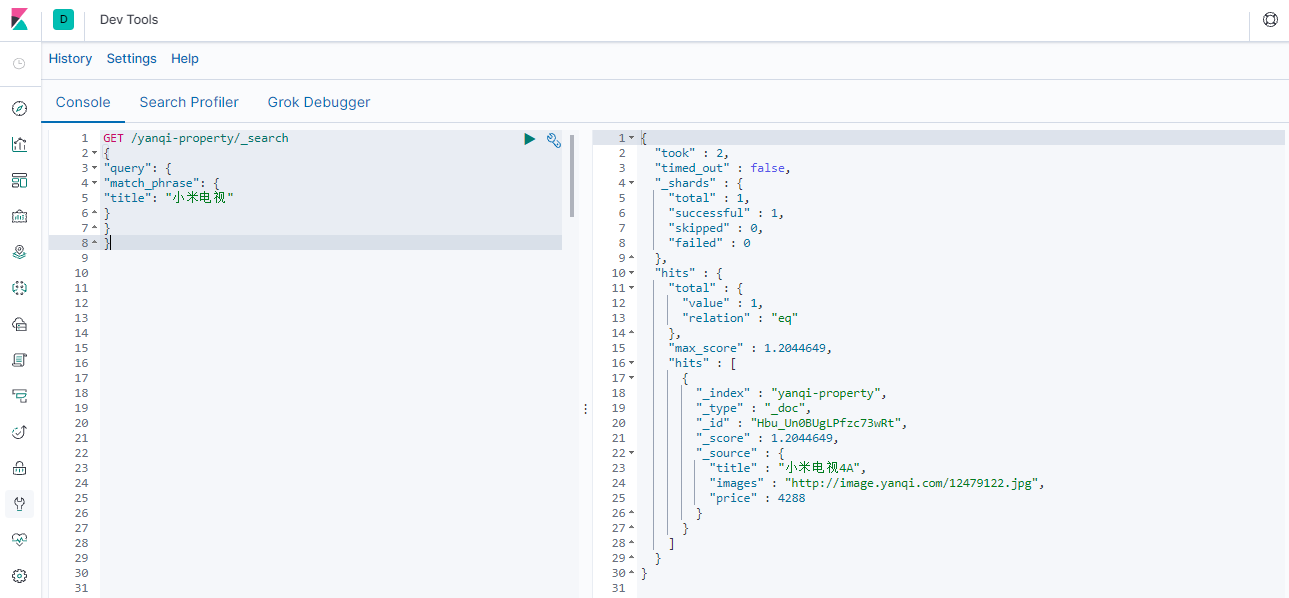Open Discover via the compass icon

tap(19, 108)
